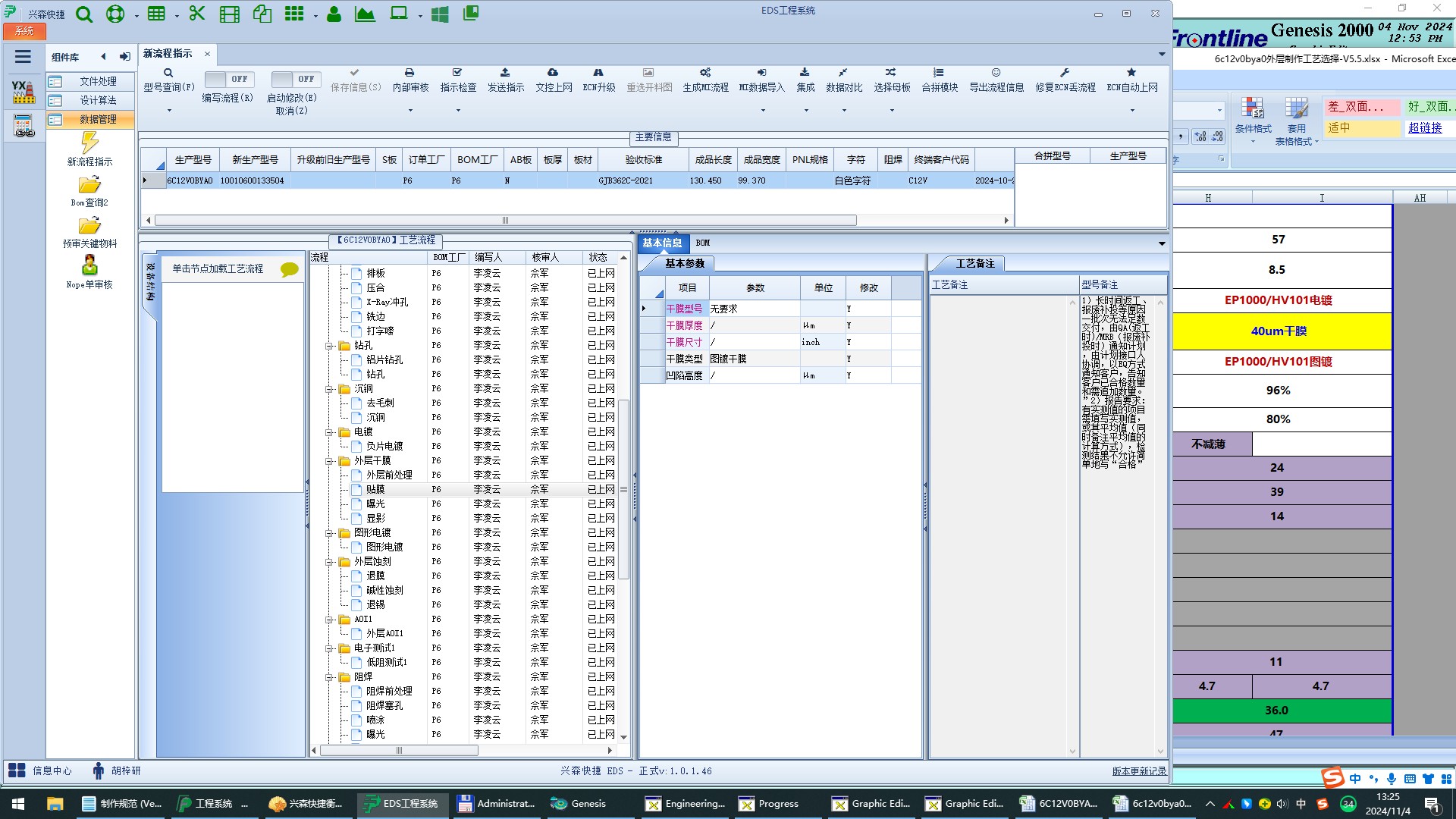Collapse the 外层蚀刻 tree folder

(x=330, y=562)
